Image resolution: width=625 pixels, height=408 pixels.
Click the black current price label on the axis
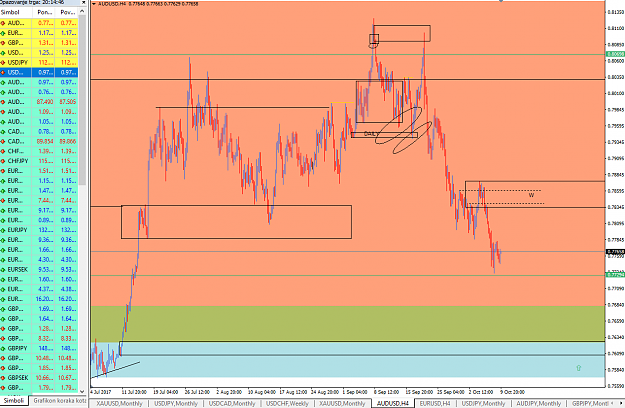pyautogui.click(x=615, y=251)
